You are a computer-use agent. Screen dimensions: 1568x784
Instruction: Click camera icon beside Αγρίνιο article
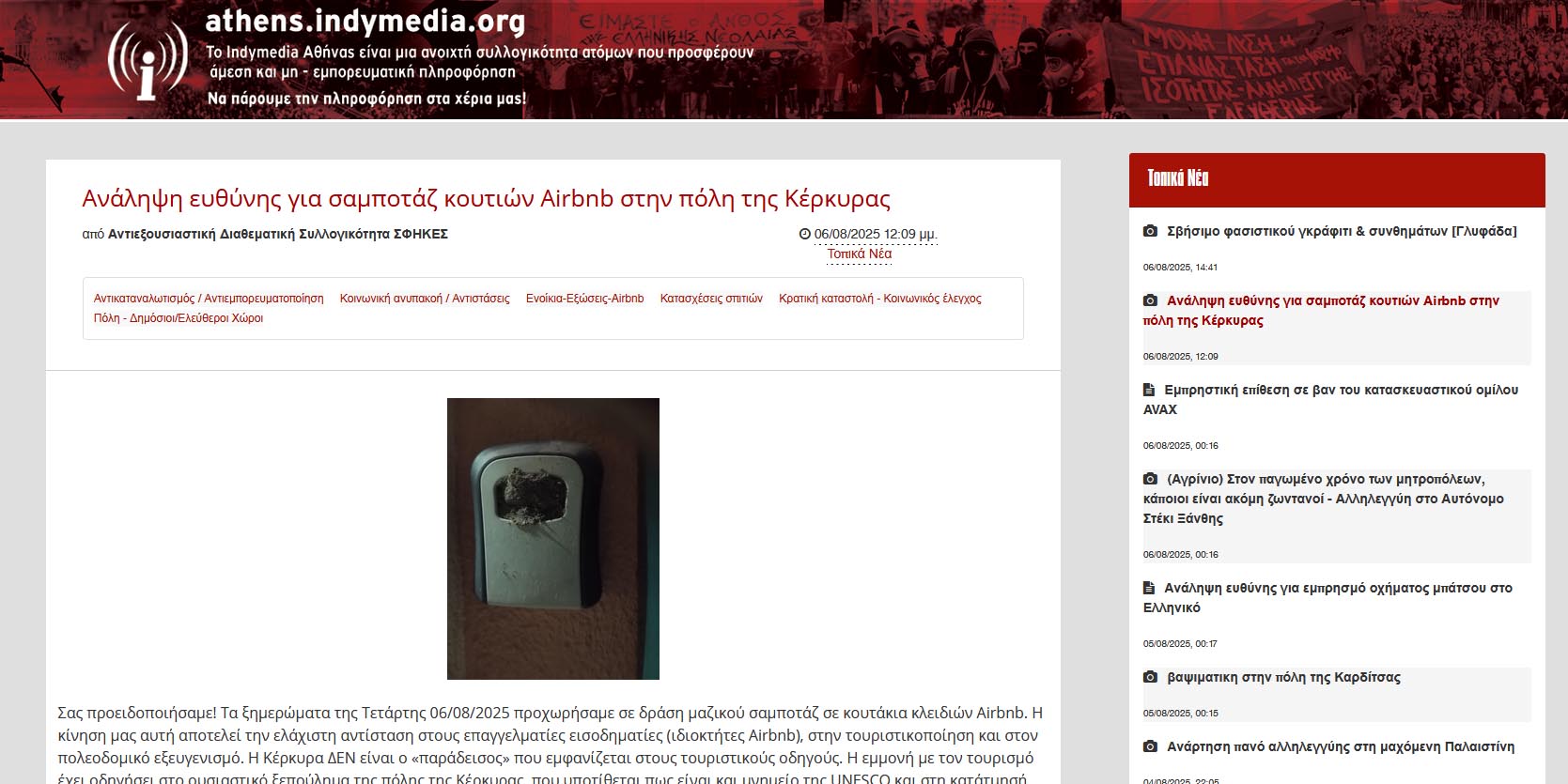(1150, 479)
